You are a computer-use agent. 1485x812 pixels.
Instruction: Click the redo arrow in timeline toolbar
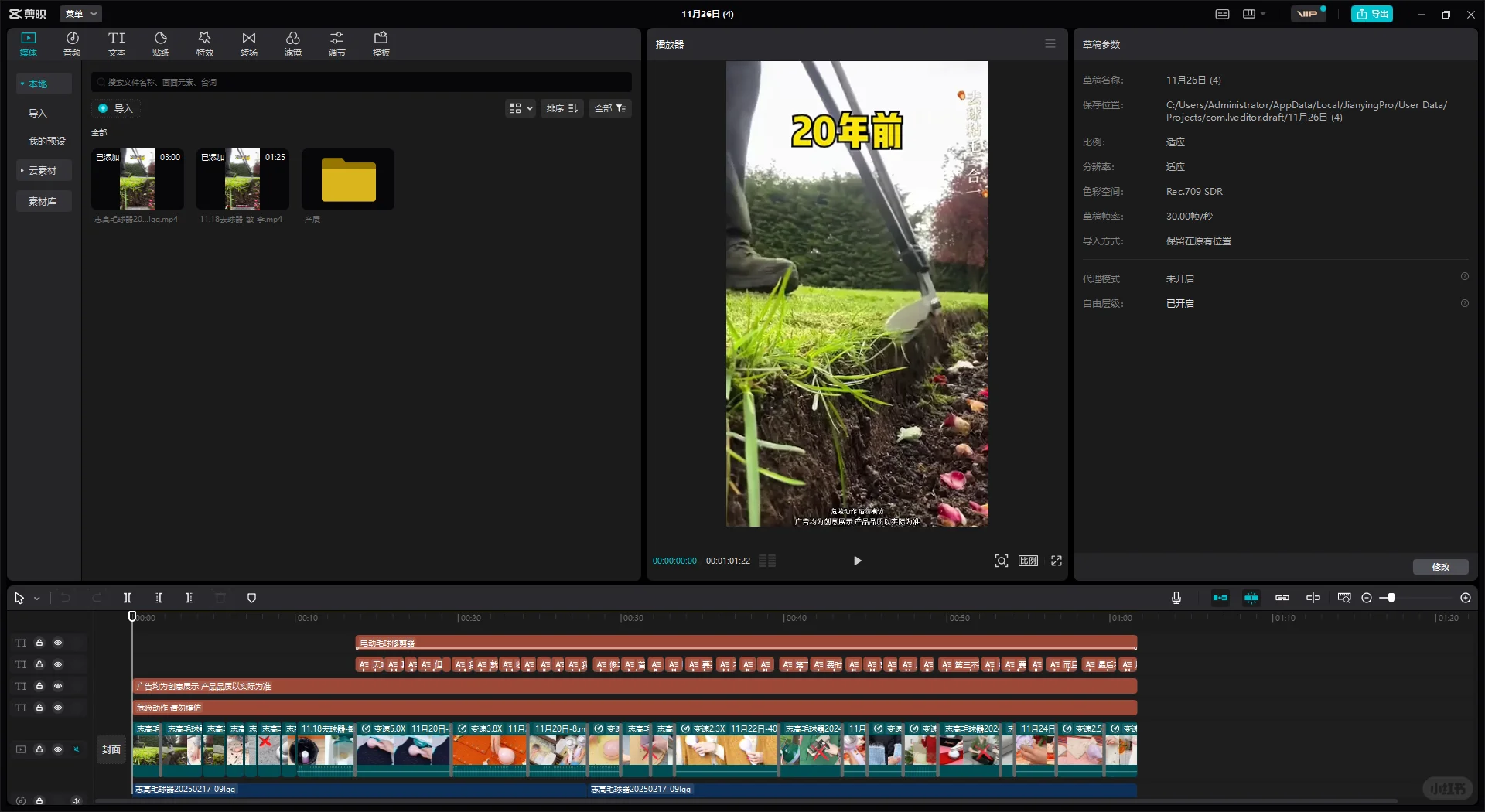97,598
